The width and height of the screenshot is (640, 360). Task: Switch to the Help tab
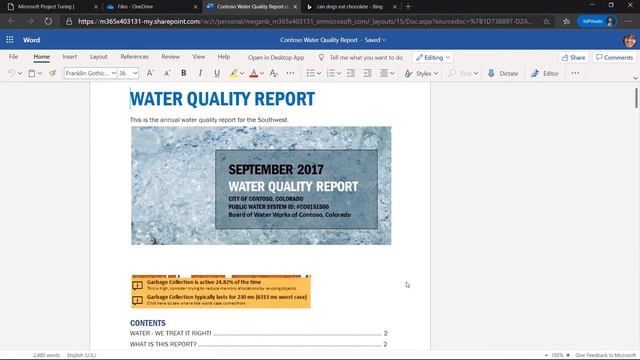point(224,57)
